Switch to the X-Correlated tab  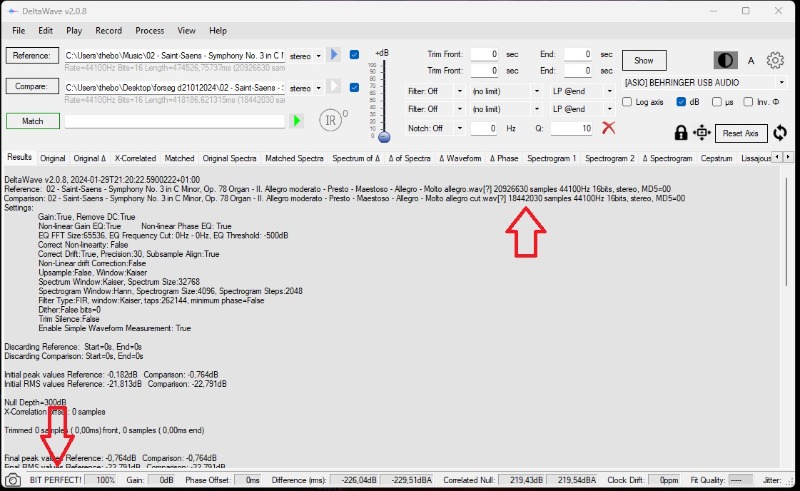pos(135,158)
